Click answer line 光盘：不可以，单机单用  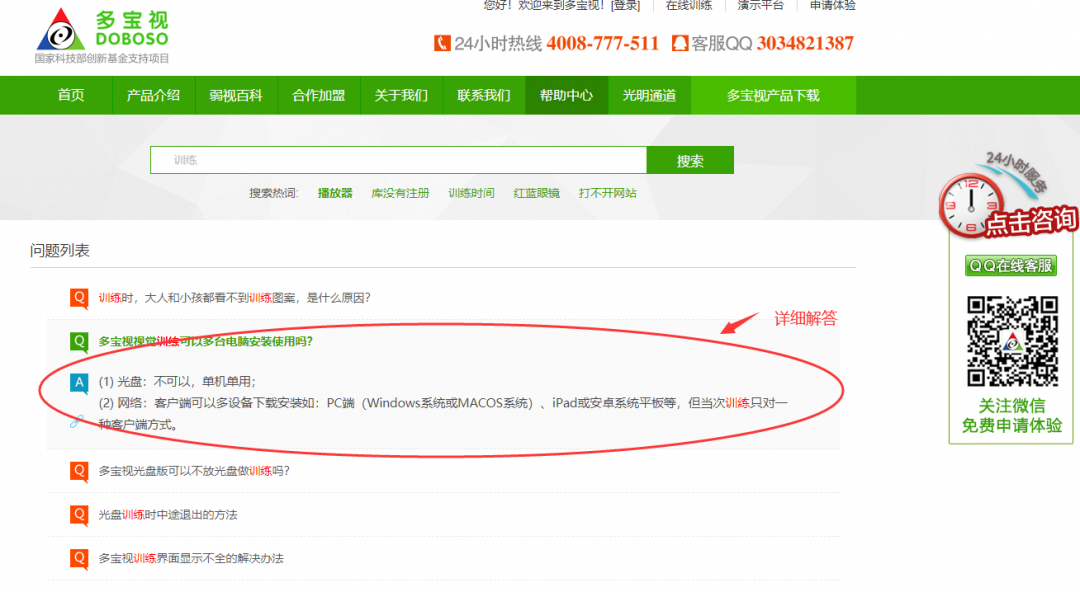point(177,382)
